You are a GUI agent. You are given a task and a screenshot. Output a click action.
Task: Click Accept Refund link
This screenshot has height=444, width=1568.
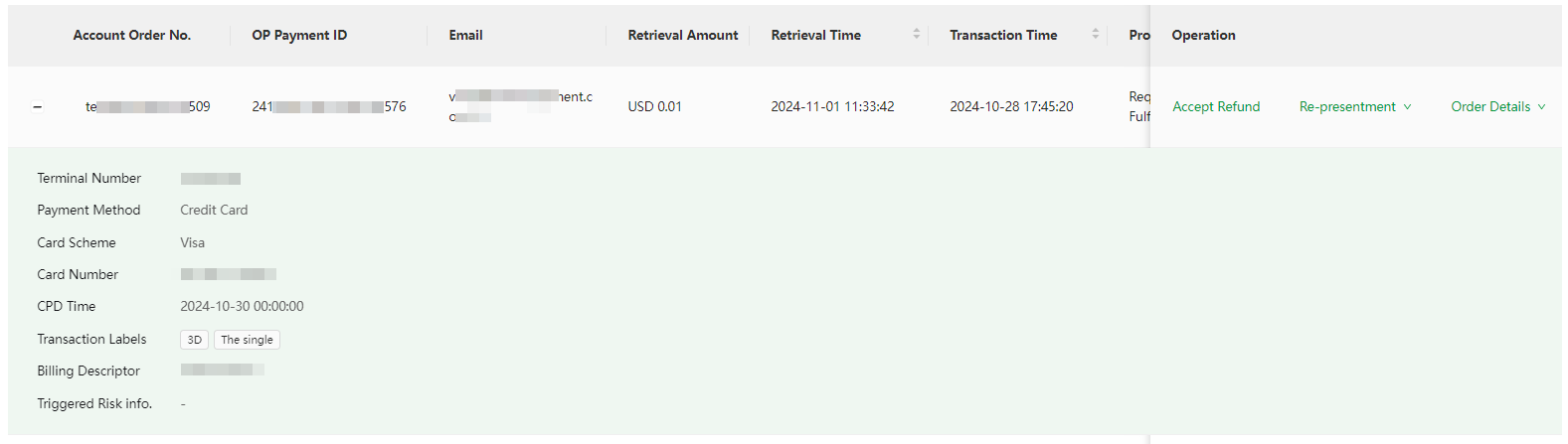[1216, 106]
